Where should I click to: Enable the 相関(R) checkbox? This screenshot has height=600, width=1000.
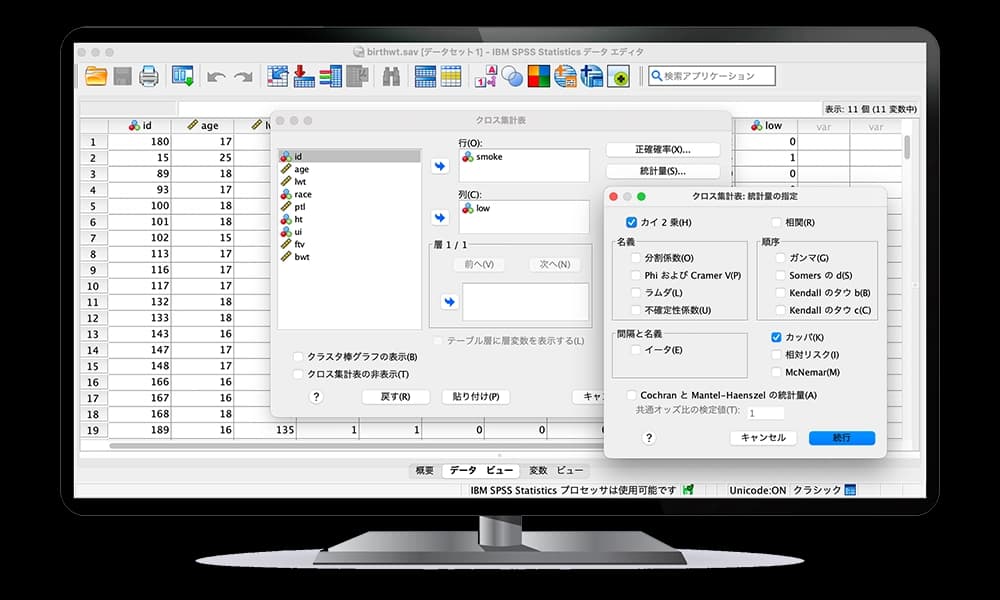click(776, 222)
